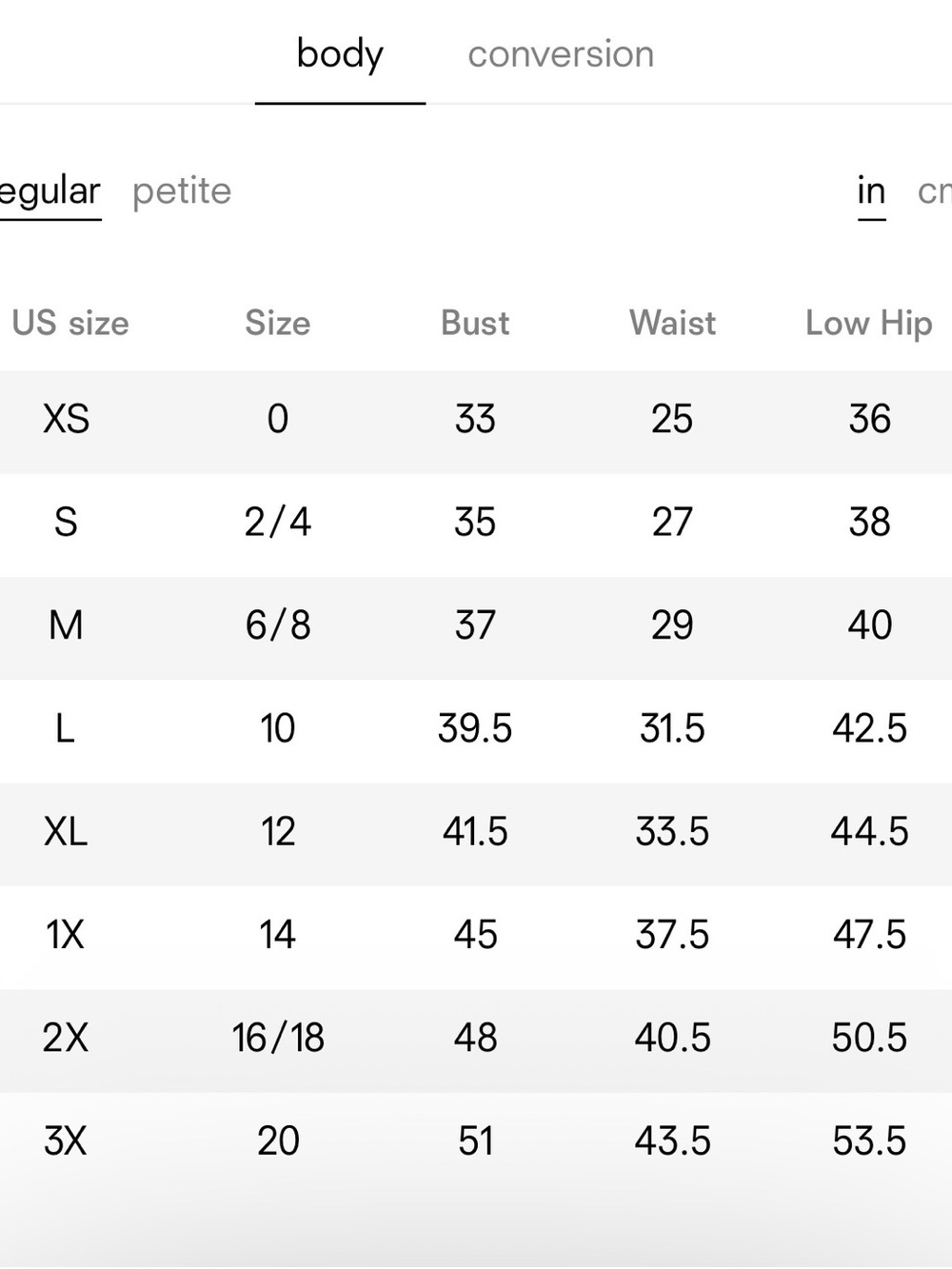Click the US size column header

[x=70, y=323]
